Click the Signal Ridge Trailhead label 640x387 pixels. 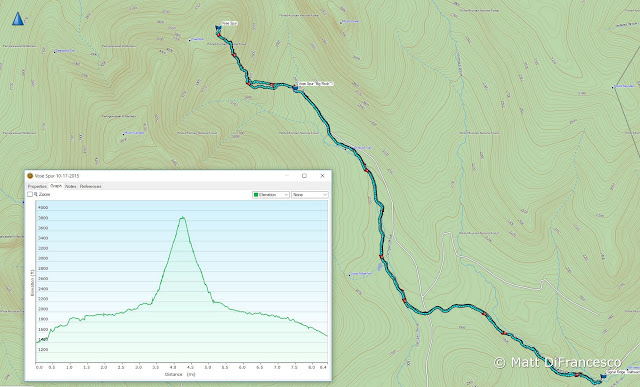(x=623, y=372)
